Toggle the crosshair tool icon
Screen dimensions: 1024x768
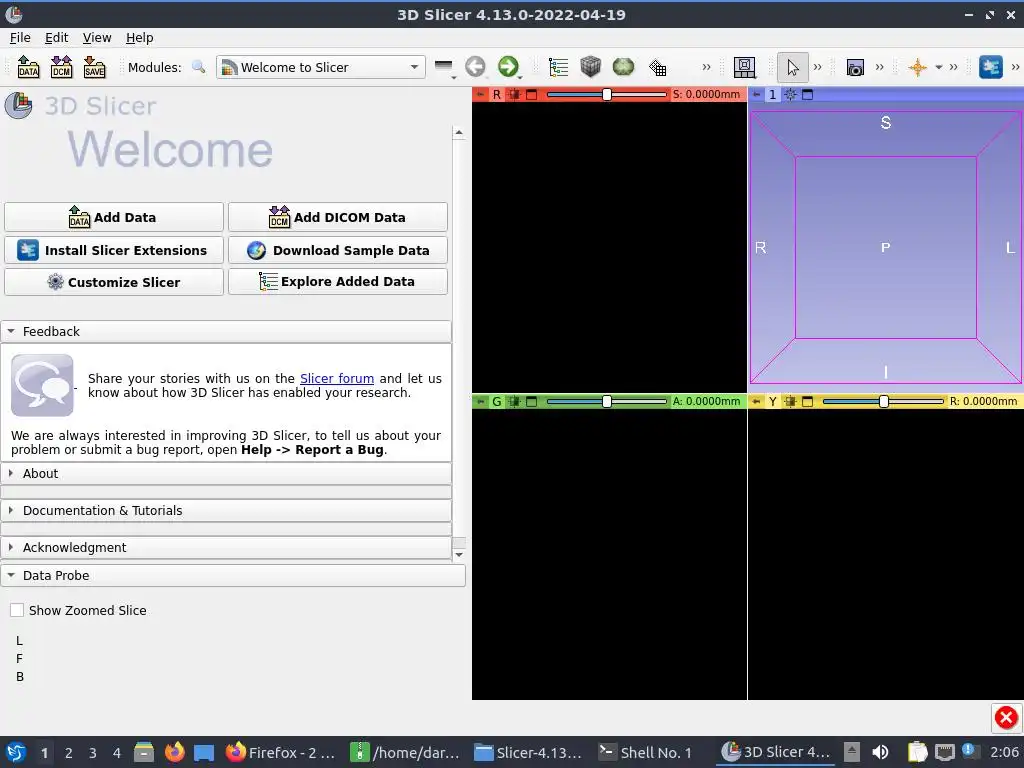click(918, 67)
